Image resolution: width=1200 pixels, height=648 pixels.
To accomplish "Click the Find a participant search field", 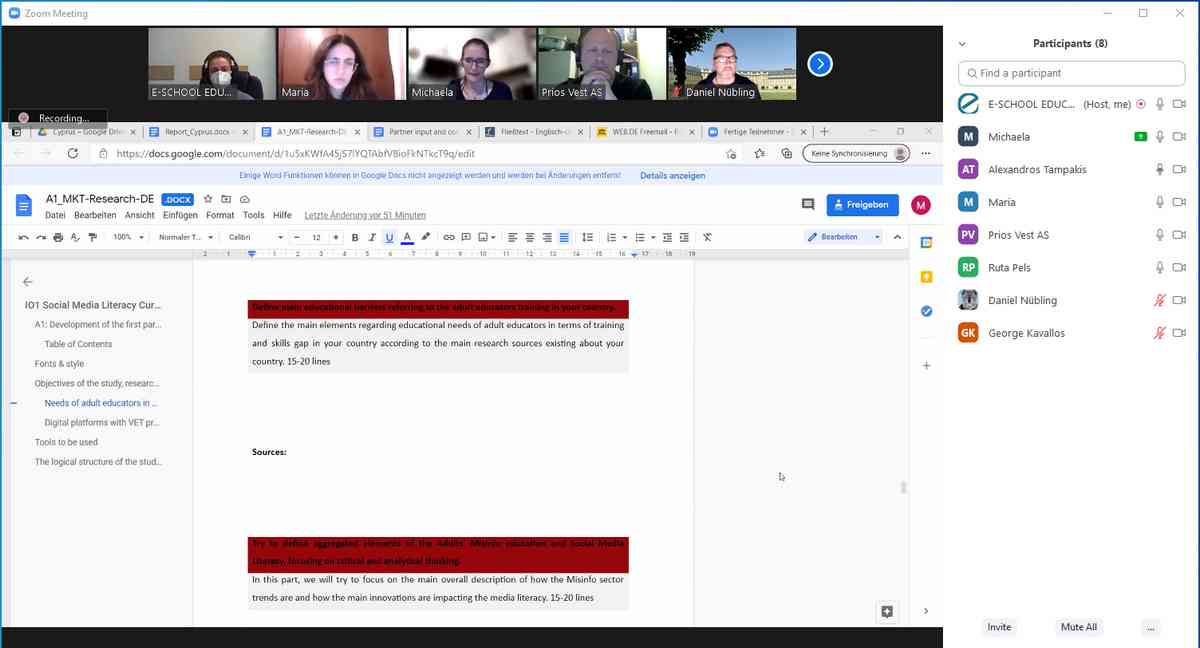I will pyautogui.click(x=1071, y=73).
